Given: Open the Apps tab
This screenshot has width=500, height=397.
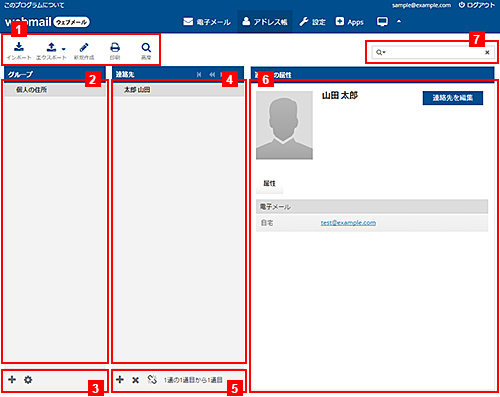Looking at the screenshot, I should point(349,22).
